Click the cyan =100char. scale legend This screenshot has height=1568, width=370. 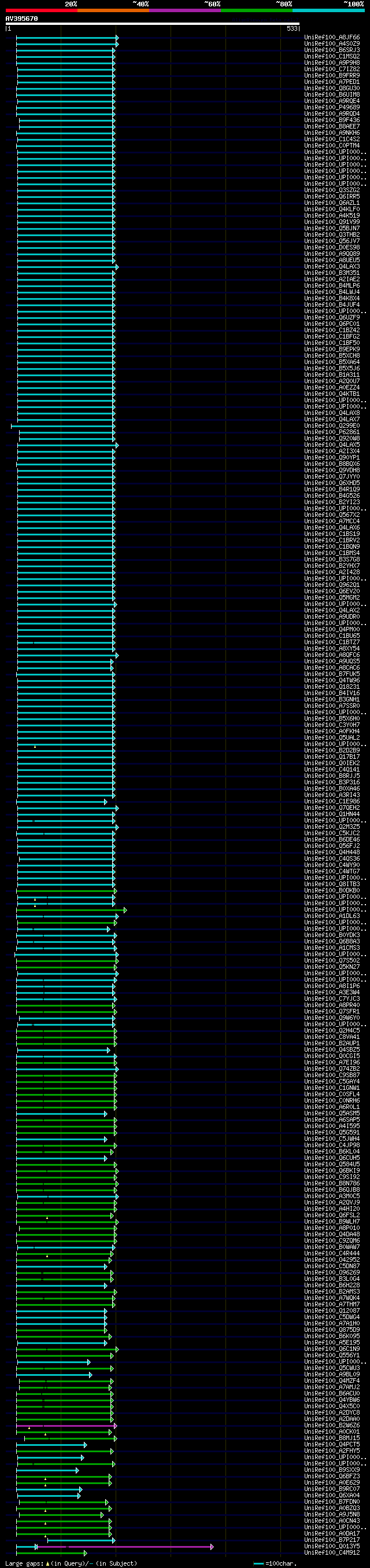pyautogui.click(x=275, y=1564)
